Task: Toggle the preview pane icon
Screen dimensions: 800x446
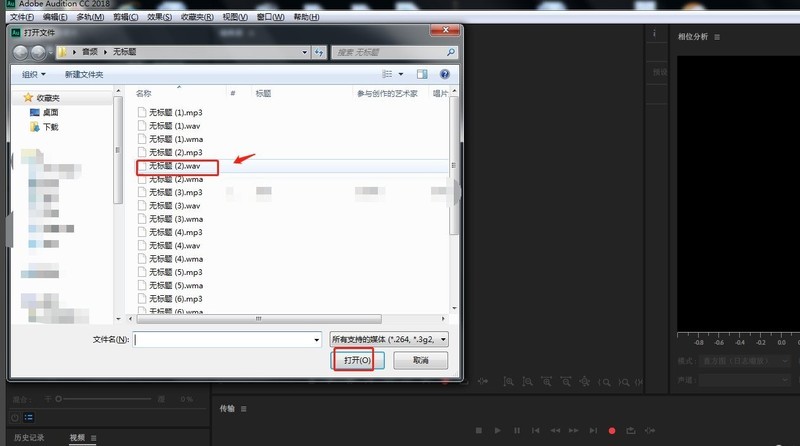Action: pos(422,74)
